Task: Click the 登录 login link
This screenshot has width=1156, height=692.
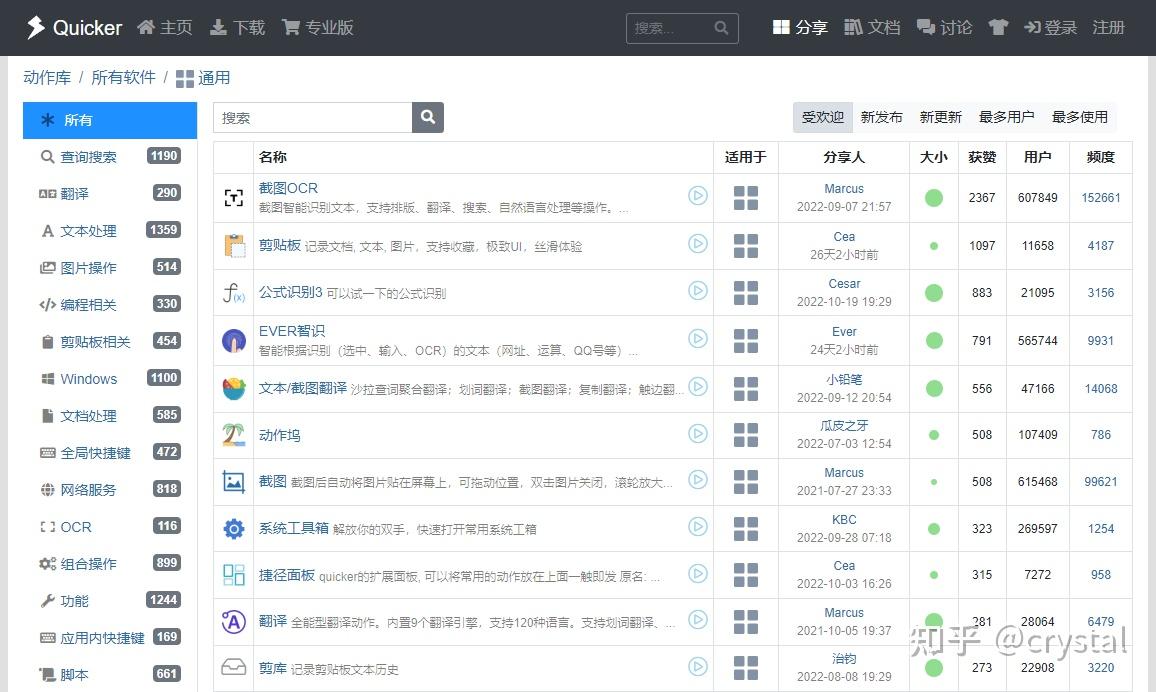Action: point(1051,27)
